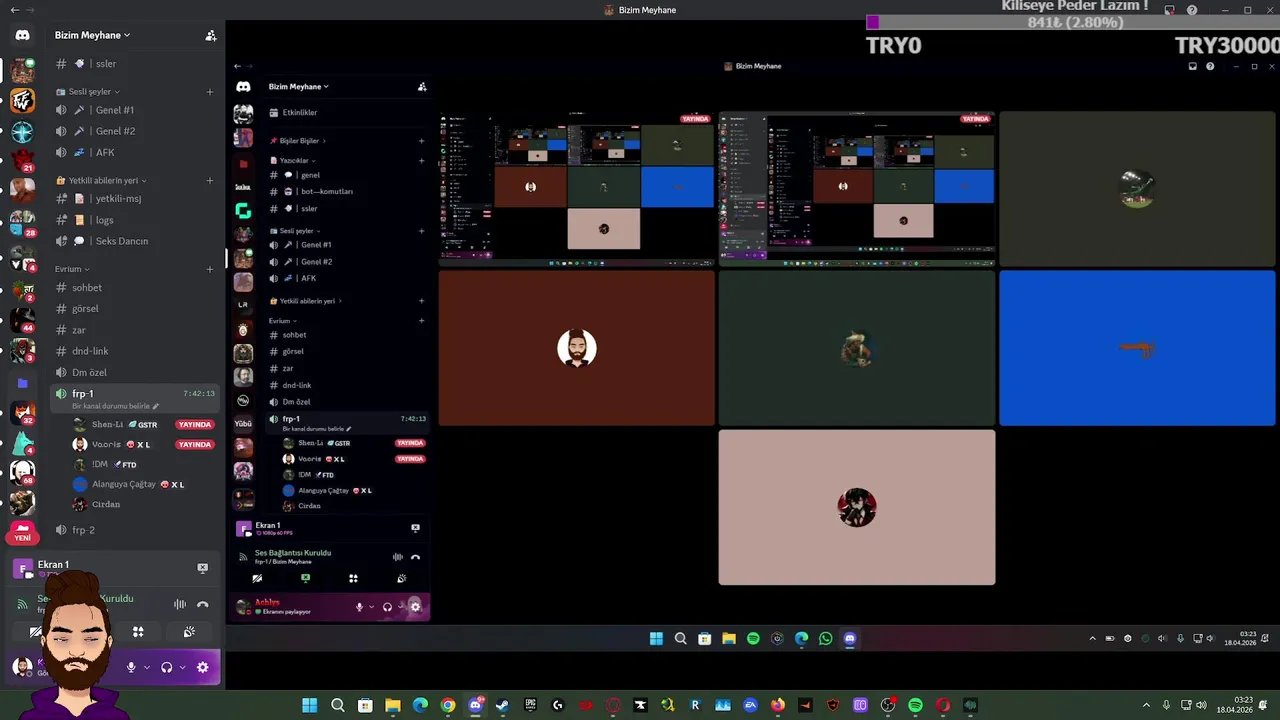
Task: Open microphone input options arrow
Action: click(x=146, y=667)
